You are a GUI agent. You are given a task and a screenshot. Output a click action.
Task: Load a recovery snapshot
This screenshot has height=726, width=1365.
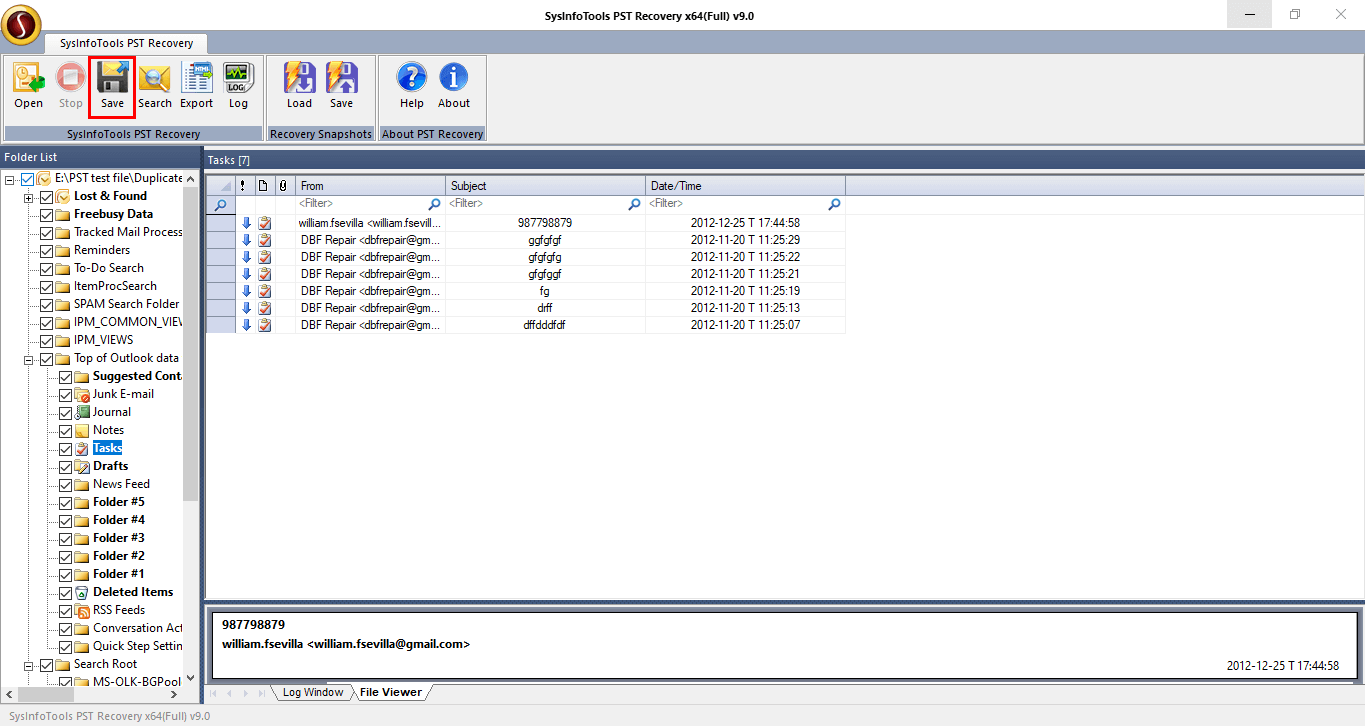coord(299,86)
